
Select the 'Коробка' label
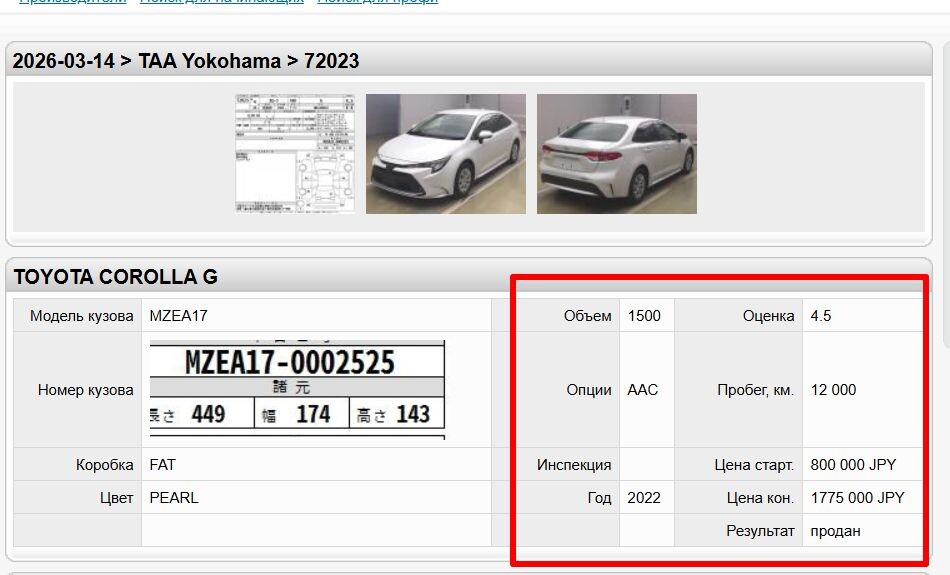(104, 465)
